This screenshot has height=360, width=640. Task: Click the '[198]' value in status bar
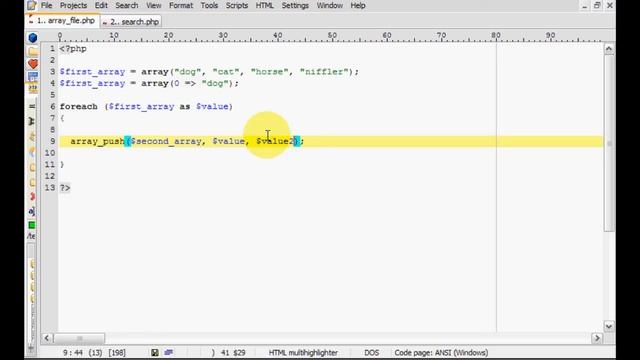117,353
